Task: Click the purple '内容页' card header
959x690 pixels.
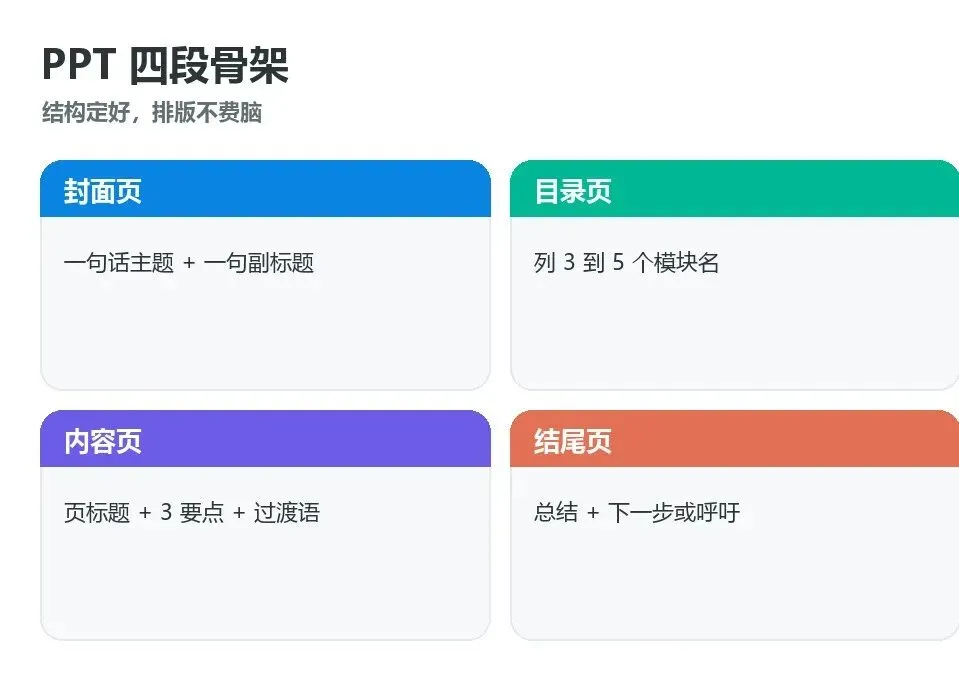Action: point(265,439)
